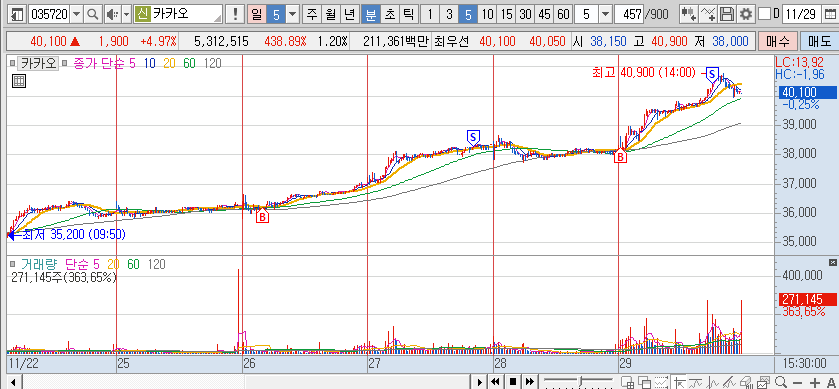Click the fast-forward button in bottom bar
This screenshot has height=389, width=839.
pos(530,382)
